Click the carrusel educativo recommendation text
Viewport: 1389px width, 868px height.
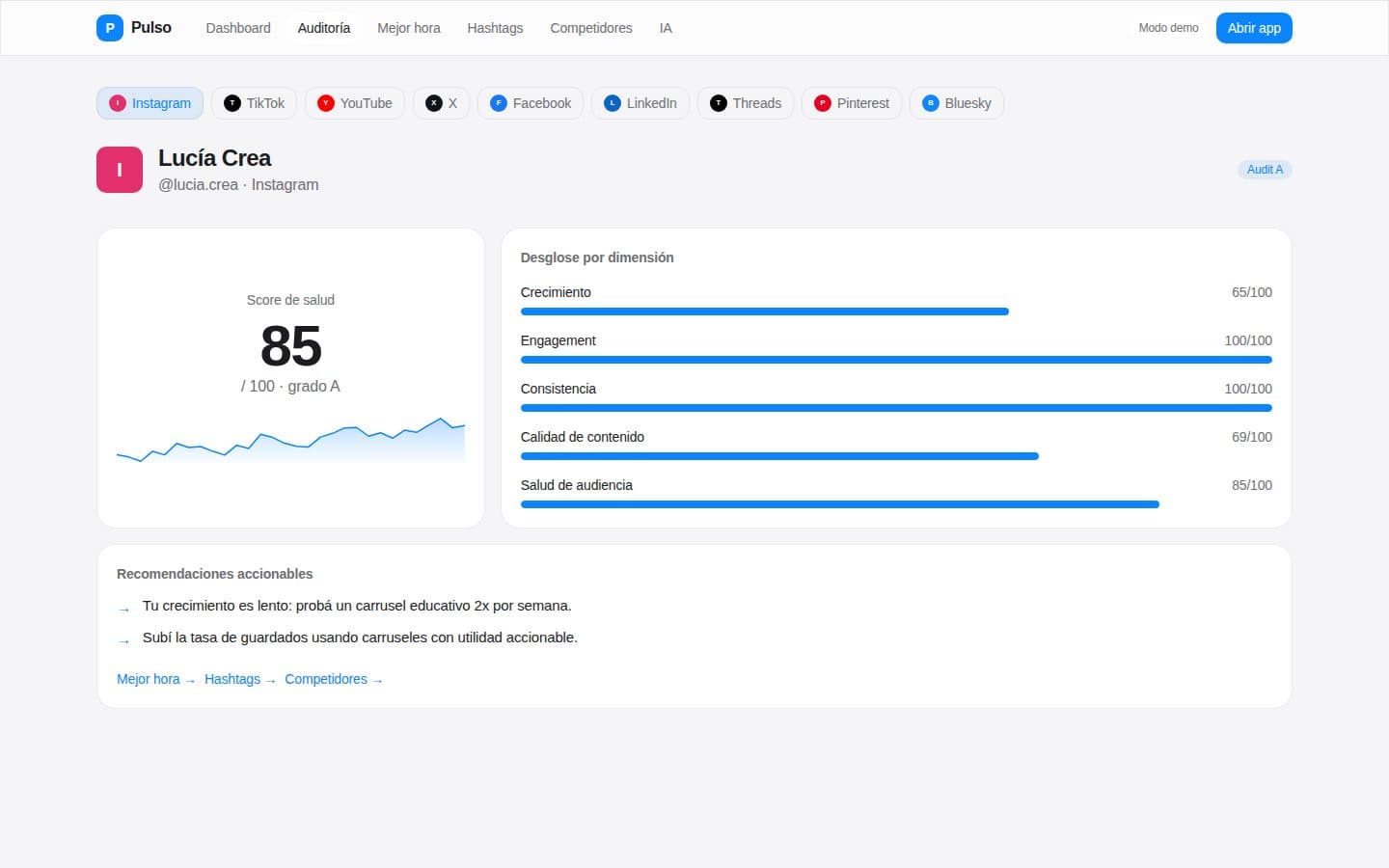[x=357, y=606]
